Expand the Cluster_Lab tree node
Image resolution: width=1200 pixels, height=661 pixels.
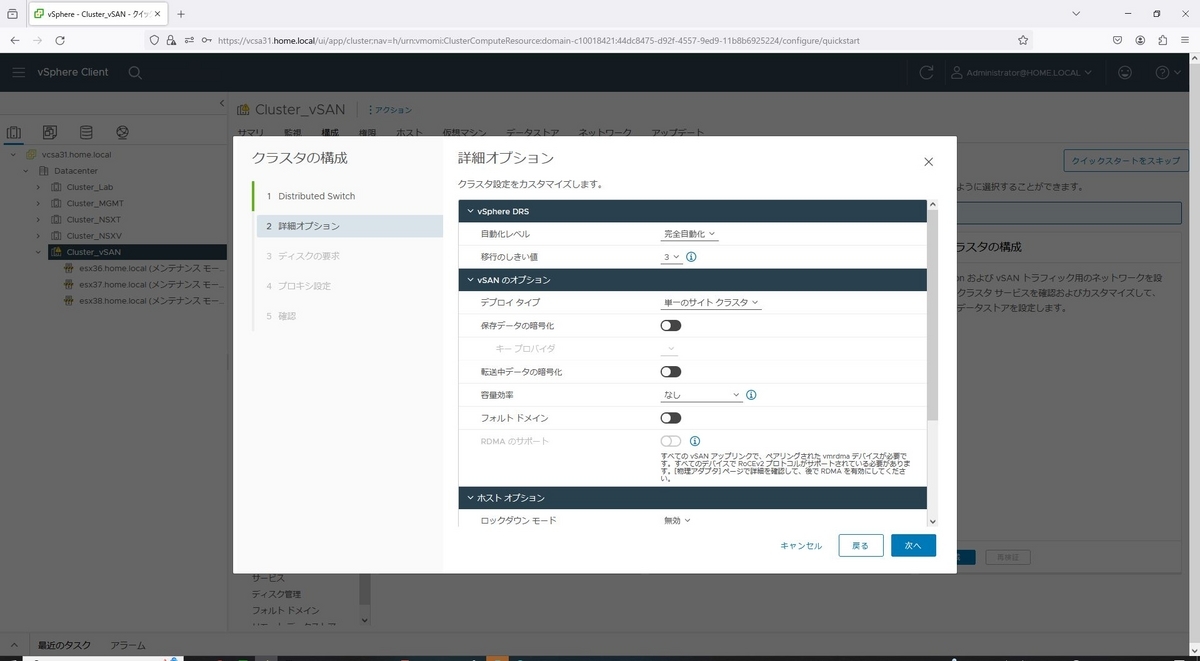pos(39,187)
